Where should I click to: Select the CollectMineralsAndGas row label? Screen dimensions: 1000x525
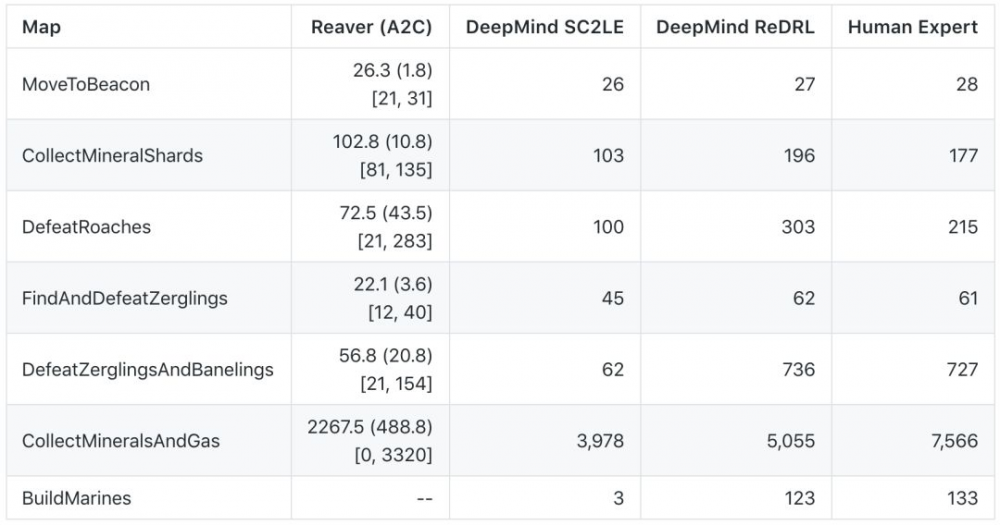pos(121,441)
